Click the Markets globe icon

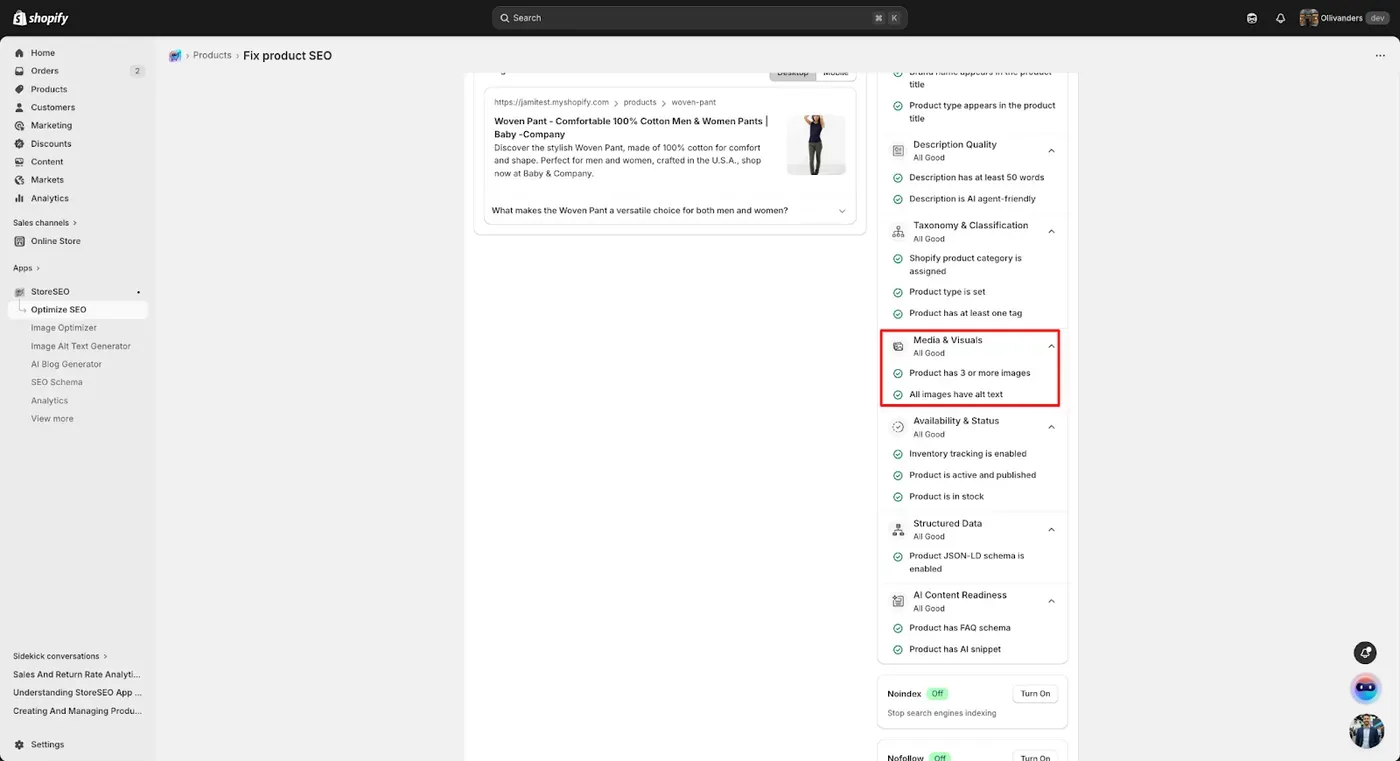19,180
